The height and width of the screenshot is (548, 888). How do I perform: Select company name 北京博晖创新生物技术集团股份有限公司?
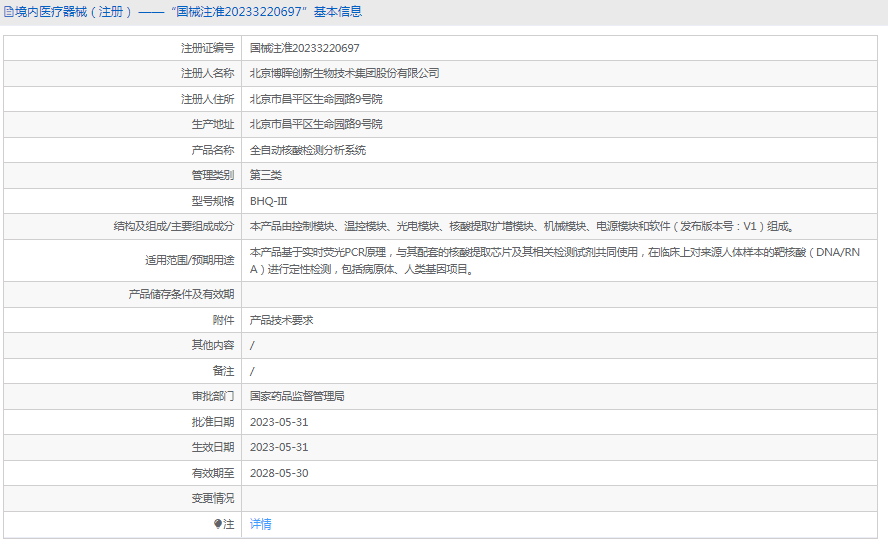coord(344,74)
